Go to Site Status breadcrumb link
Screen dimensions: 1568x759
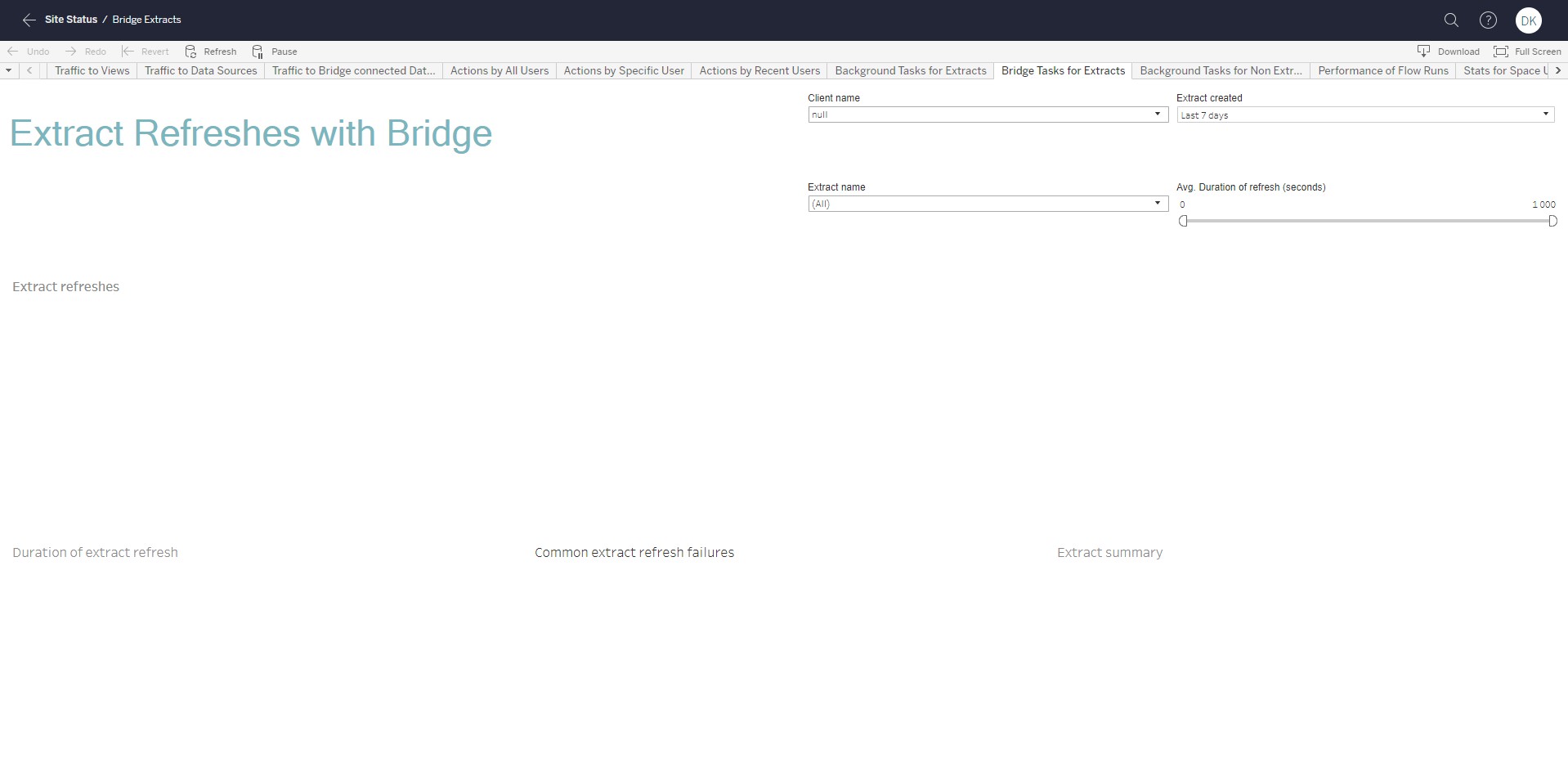pos(70,20)
